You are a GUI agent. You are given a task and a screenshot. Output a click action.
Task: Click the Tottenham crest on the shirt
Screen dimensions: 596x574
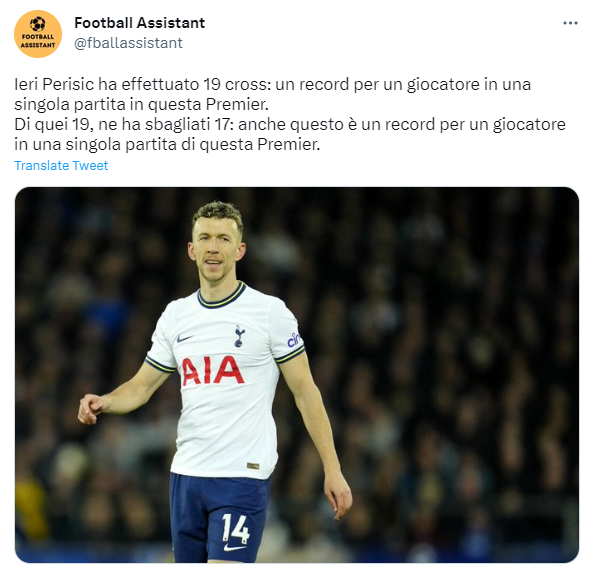click(x=239, y=336)
